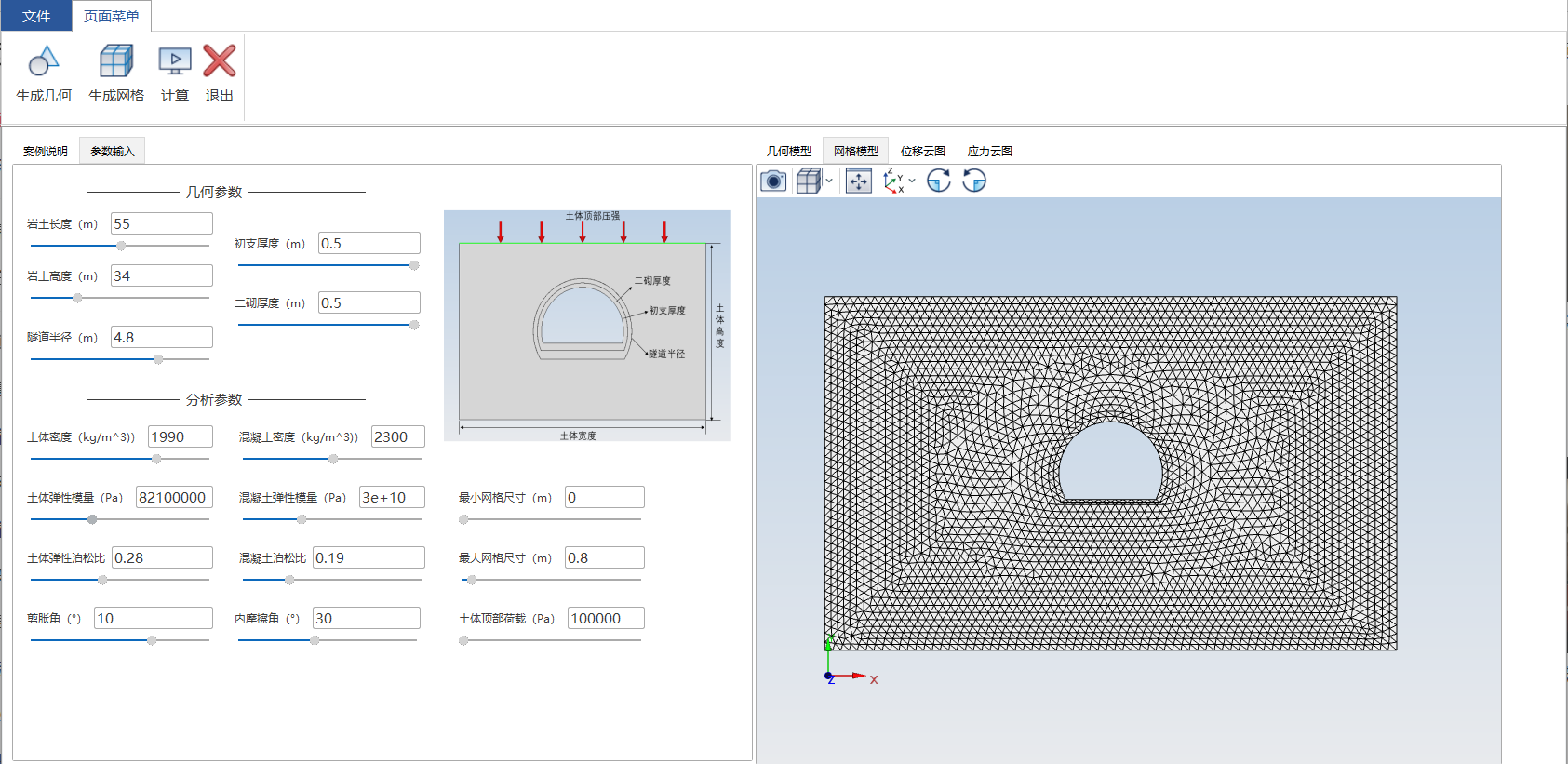This screenshot has width=1568, height=764.
Task: Click the 岩土高度 input field
Action: coord(162,275)
